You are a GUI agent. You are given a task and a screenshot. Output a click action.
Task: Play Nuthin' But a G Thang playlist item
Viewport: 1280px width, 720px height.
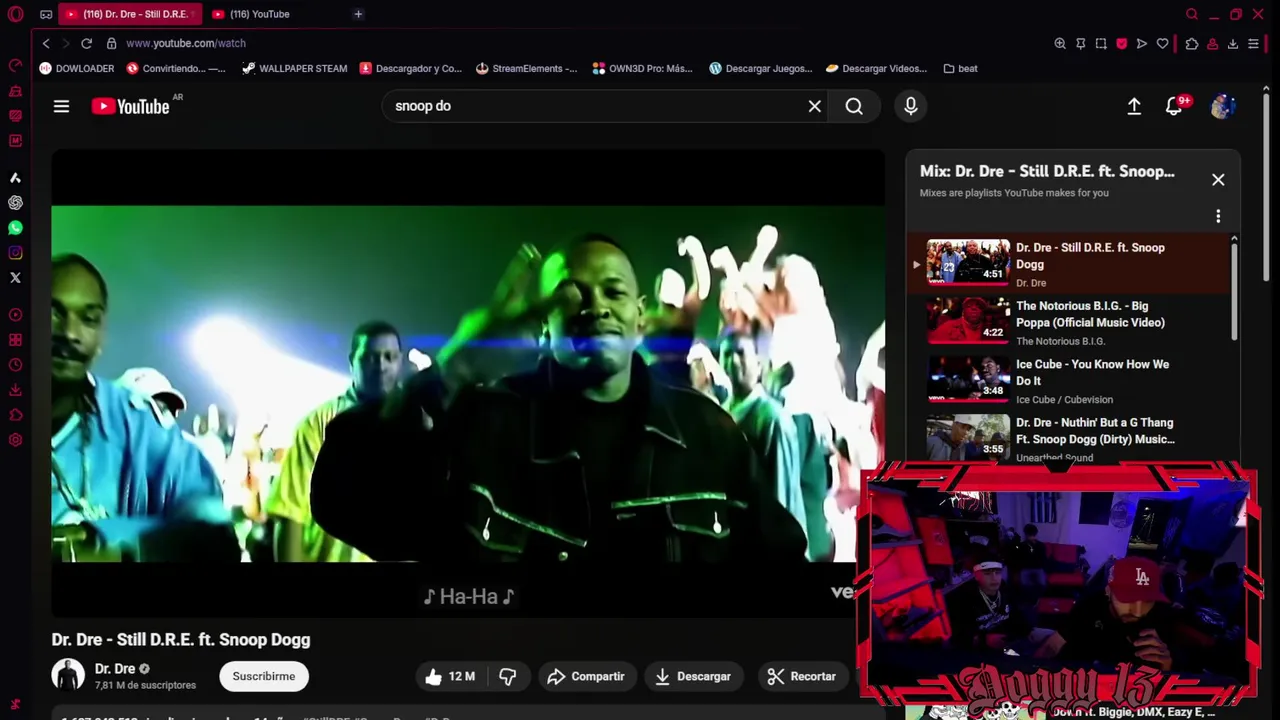tap(1070, 438)
